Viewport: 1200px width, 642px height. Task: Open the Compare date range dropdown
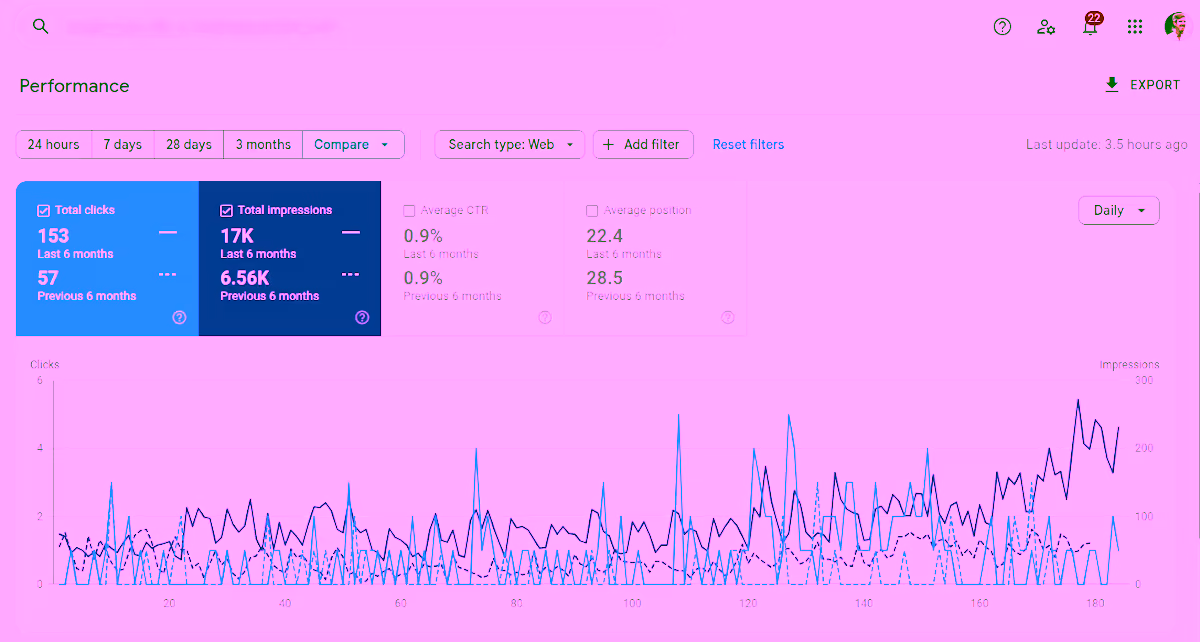(x=353, y=145)
